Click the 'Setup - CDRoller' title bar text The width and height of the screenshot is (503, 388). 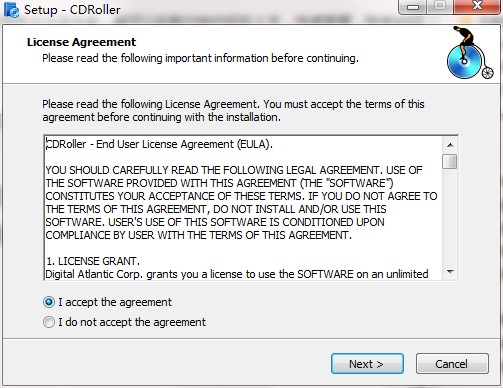point(72,10)
